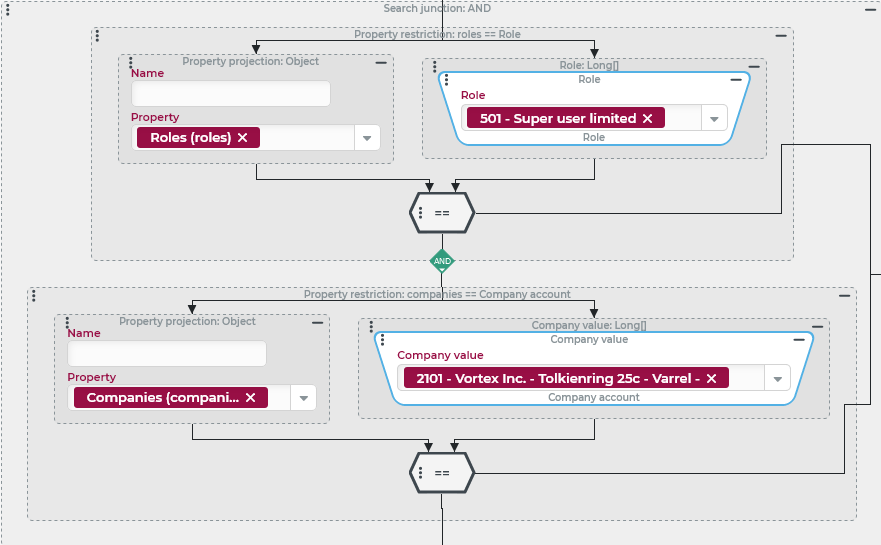
Task: Click the == operator node in roles restriction
Action: pos(442,213)
